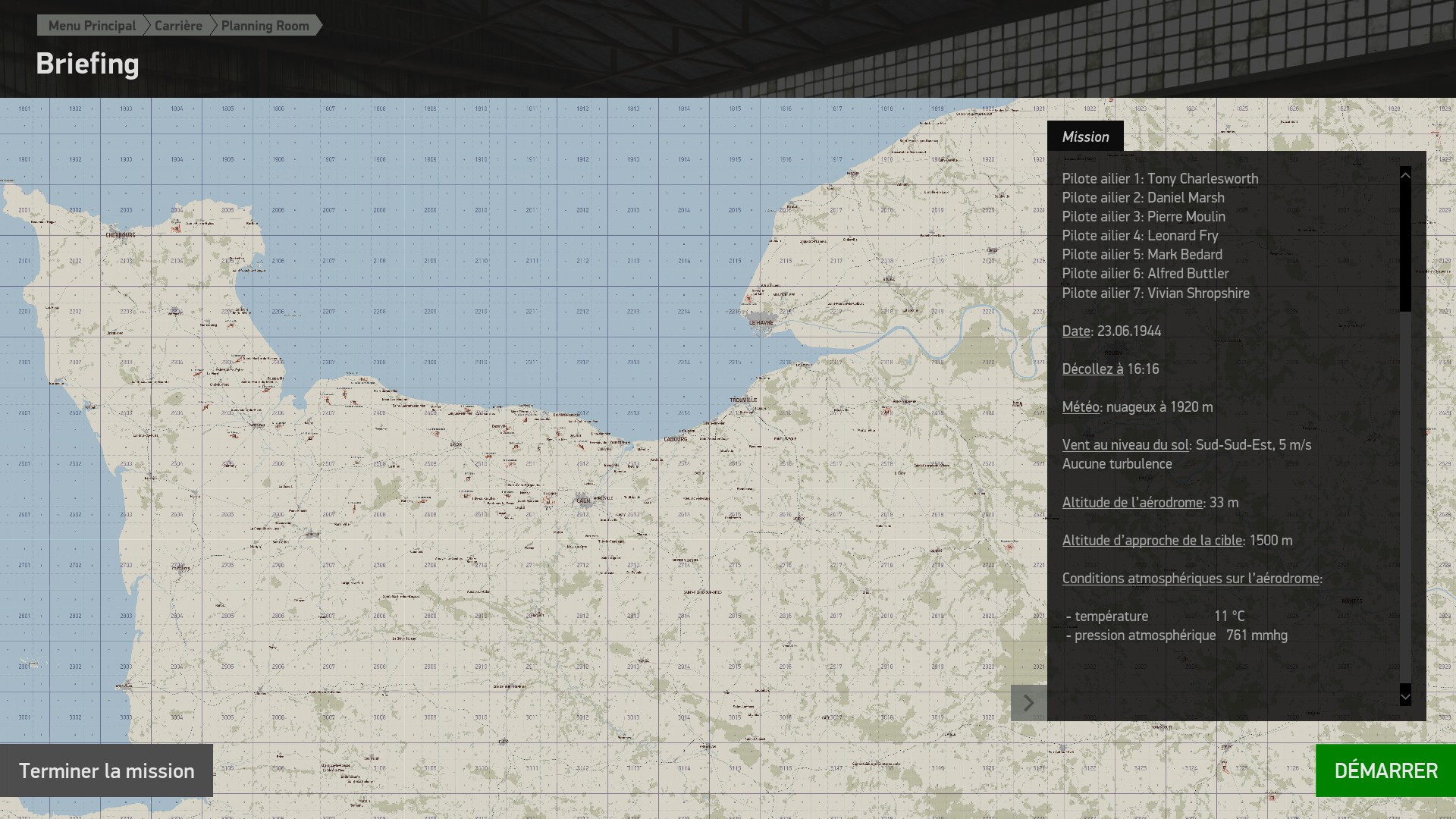This screenshot has width=1456, height=819.
Task: Click the Le Havre city marker
Action: pyautogui.click(x=761, y=322)
